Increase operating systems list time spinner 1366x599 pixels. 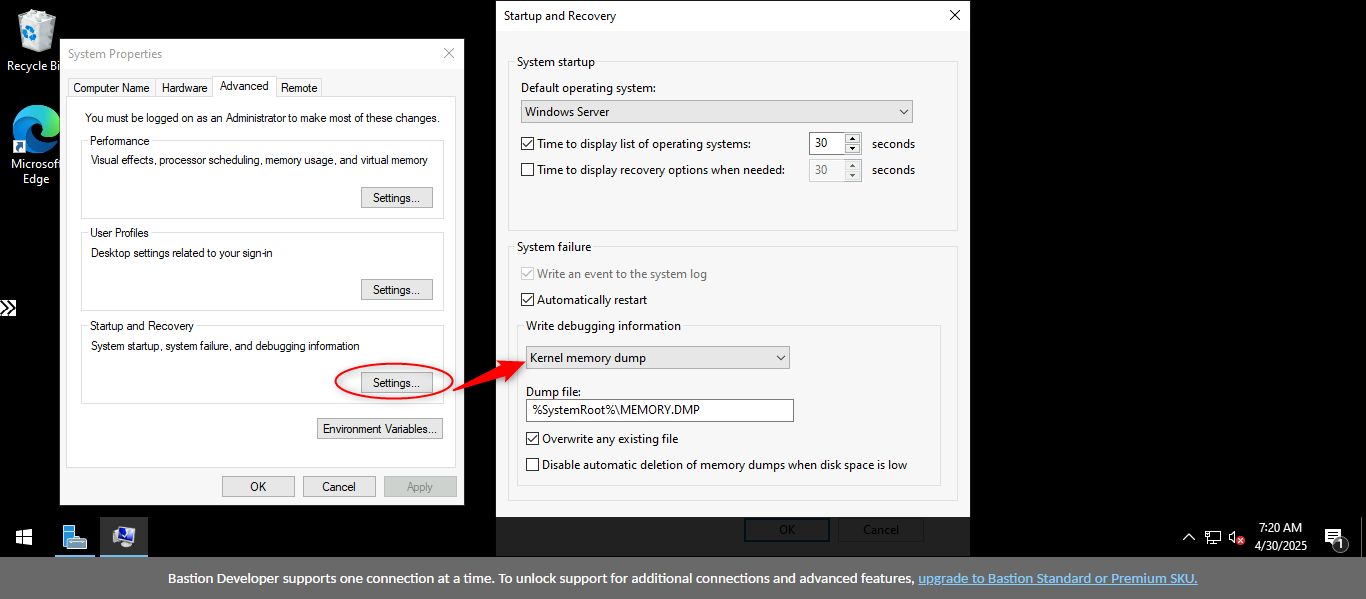[x=853, y=139]
